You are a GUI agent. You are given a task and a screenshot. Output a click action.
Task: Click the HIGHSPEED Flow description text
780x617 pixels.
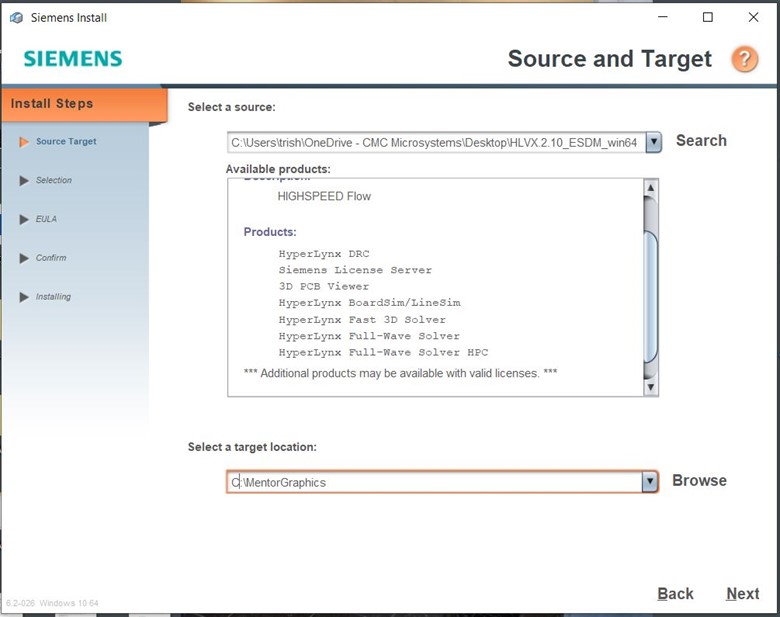coord(324,197)
